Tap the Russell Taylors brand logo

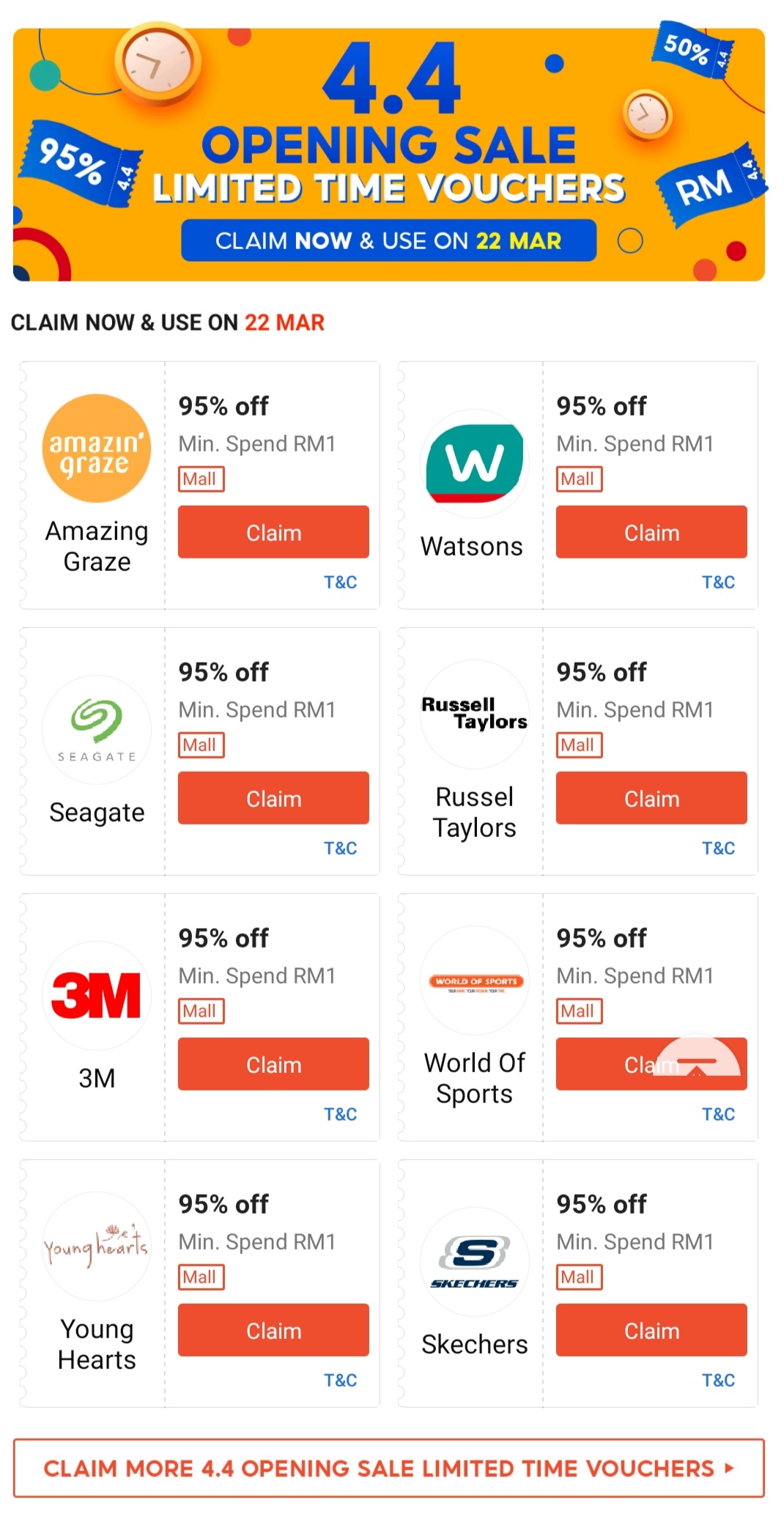475,714
